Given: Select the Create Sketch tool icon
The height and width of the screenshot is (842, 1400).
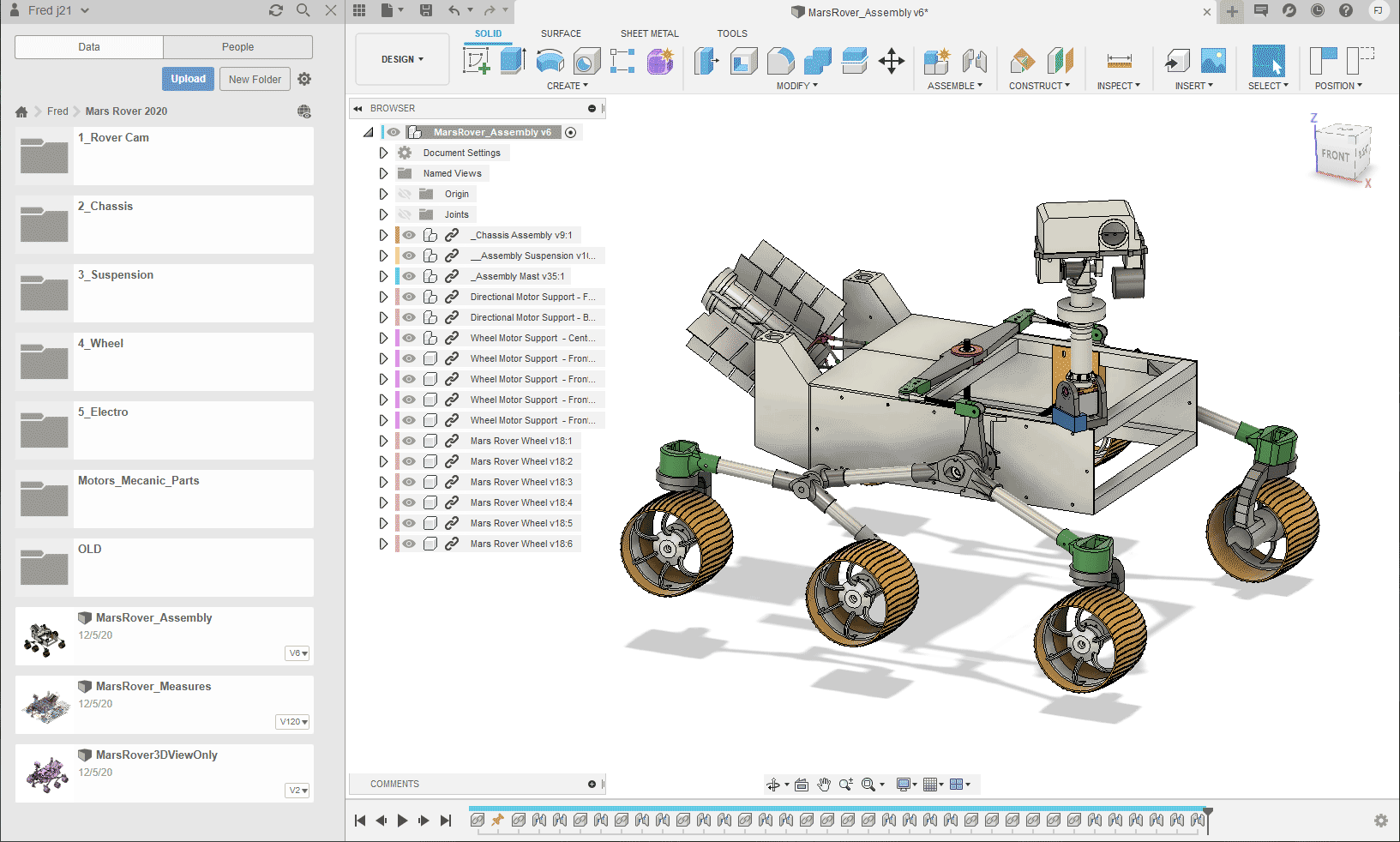Looking at the screenshot, I should point(476,61).
